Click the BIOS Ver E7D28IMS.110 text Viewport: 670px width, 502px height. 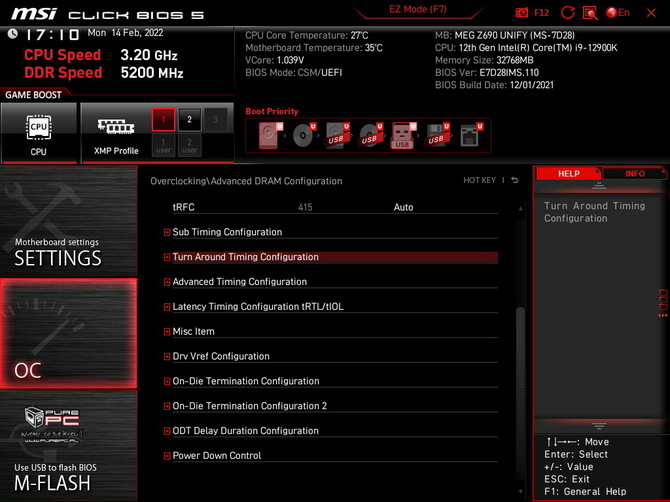(x=487, y=73)
